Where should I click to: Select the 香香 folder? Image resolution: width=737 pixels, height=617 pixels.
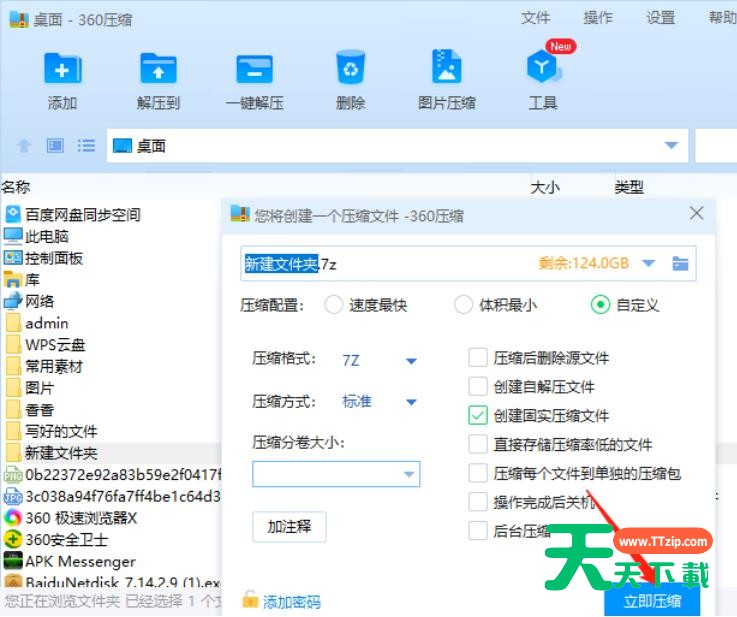pyautogui.click(x=29, y=409)
